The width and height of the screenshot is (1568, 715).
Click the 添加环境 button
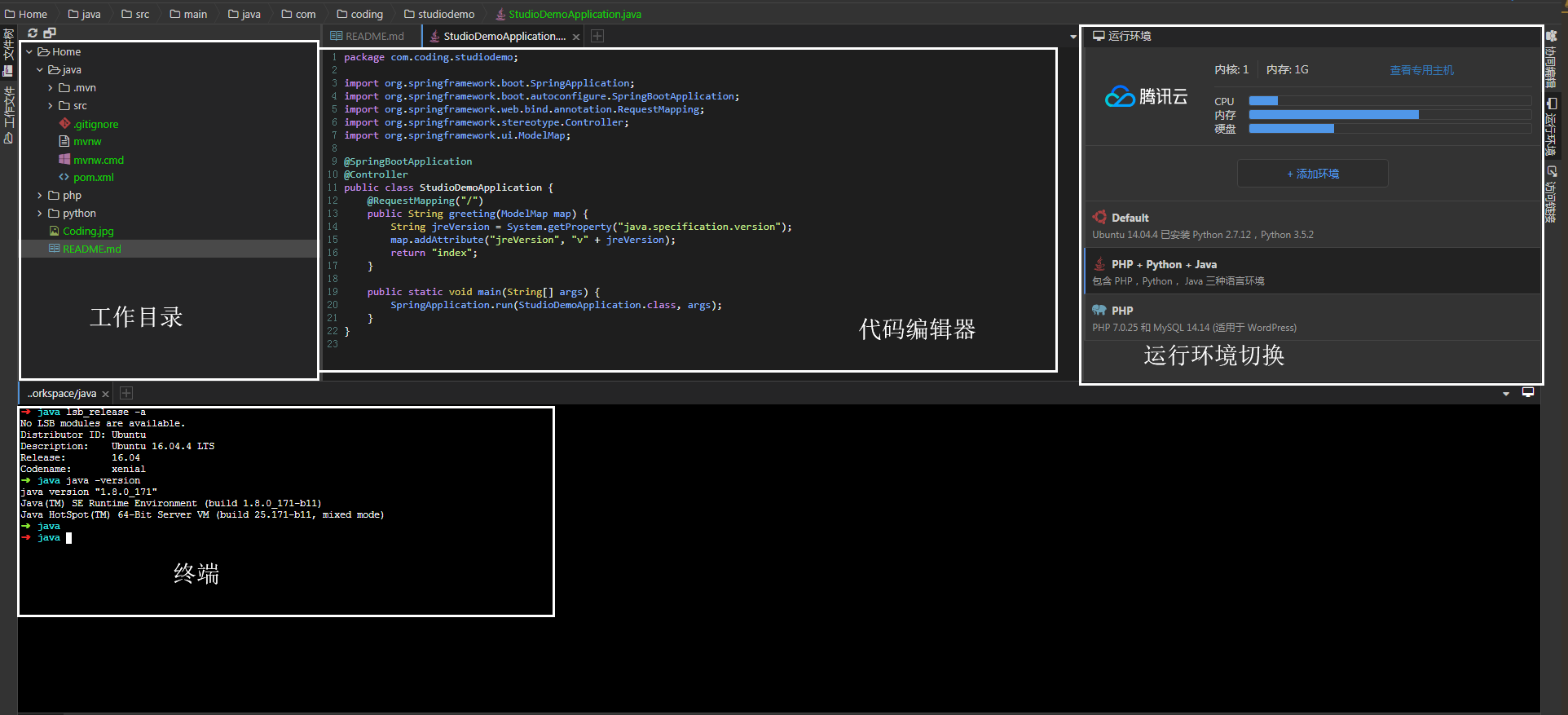click(x=1312, y=174)
